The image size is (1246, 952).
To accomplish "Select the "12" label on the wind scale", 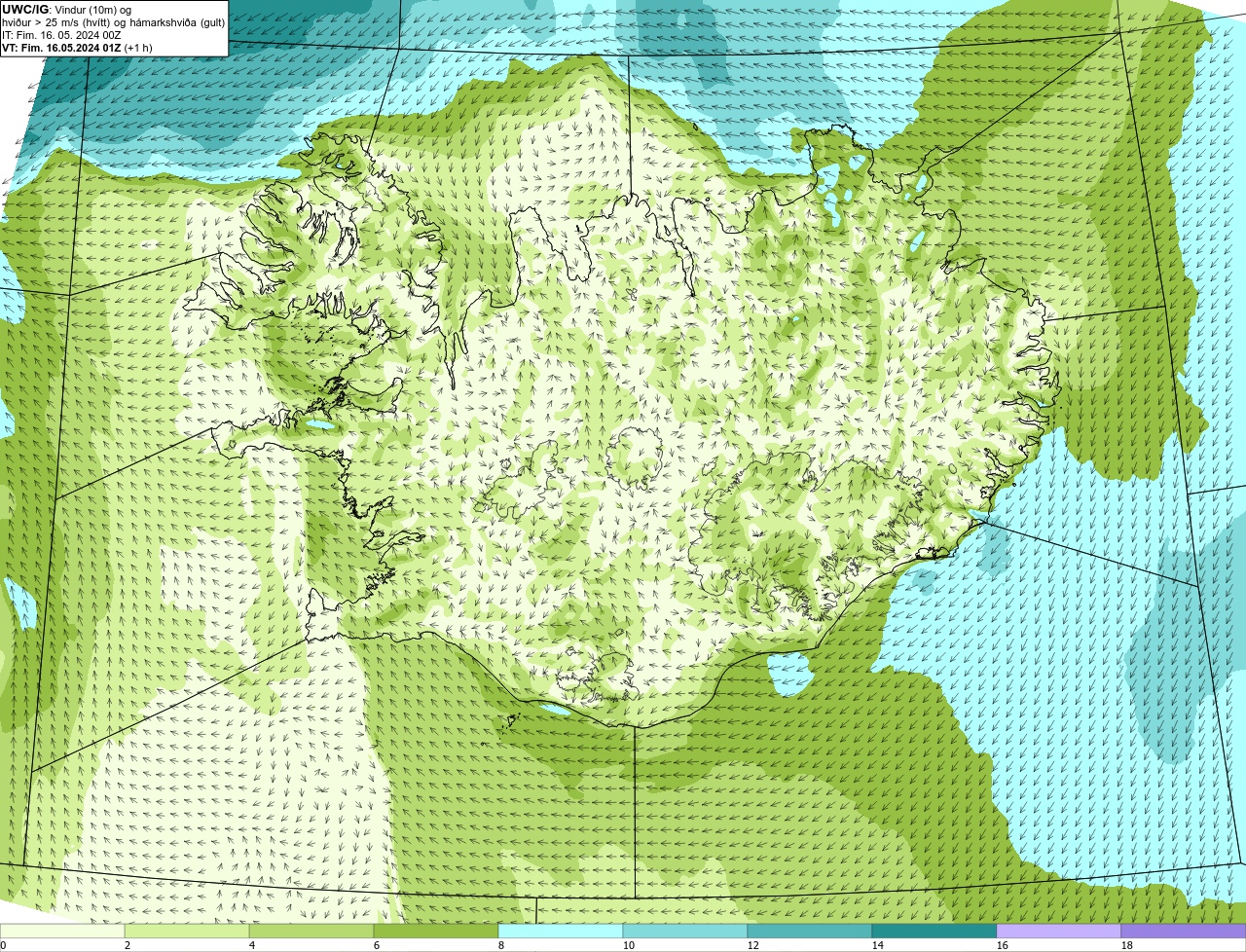I will coord(753,945).
